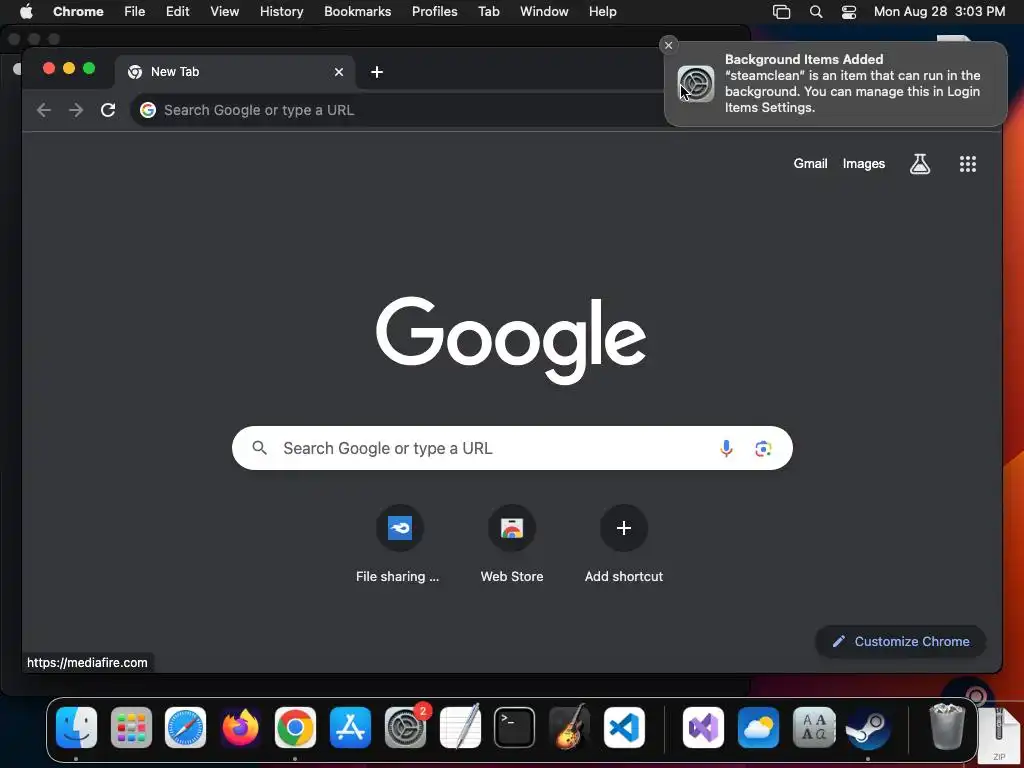
Task: Open Steam from the Dock
Action: [x=868, y=728]
